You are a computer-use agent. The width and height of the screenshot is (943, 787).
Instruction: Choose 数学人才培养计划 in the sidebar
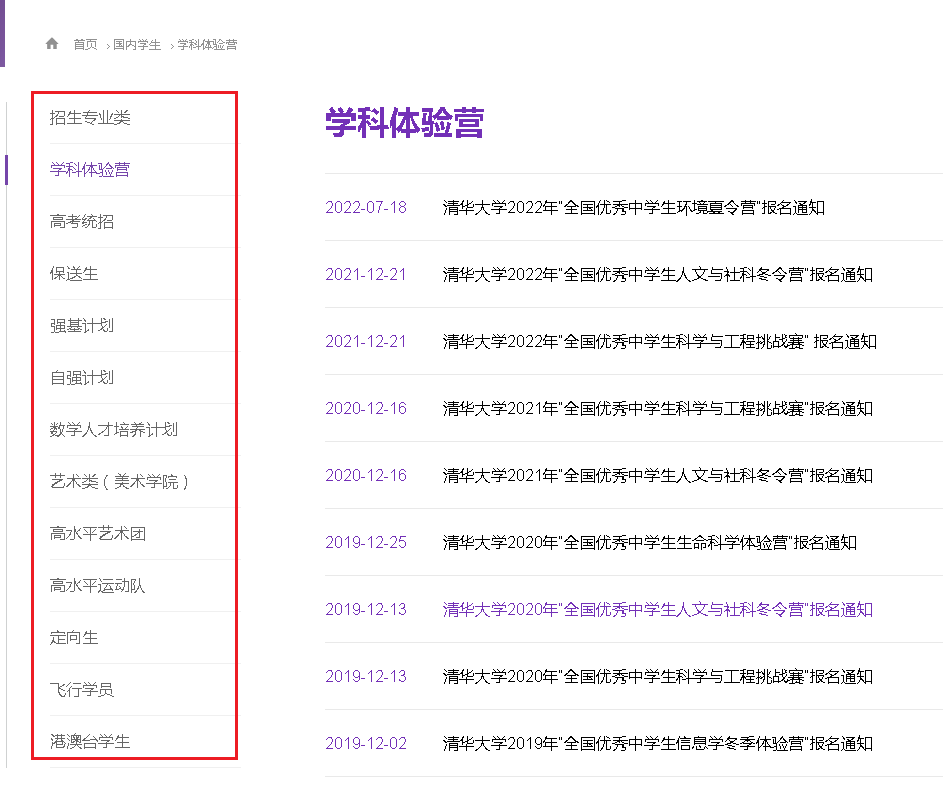click(x=114, y=429)
